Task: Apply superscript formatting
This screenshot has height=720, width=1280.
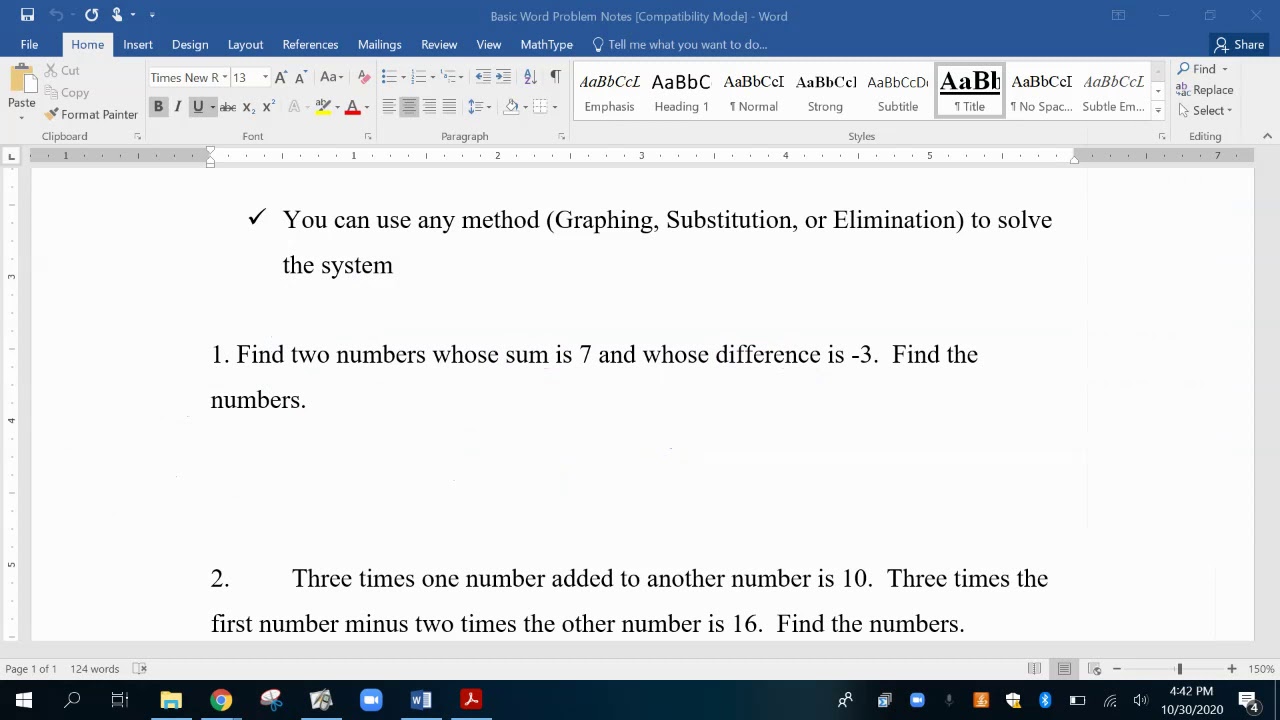Action: [268, 107]
